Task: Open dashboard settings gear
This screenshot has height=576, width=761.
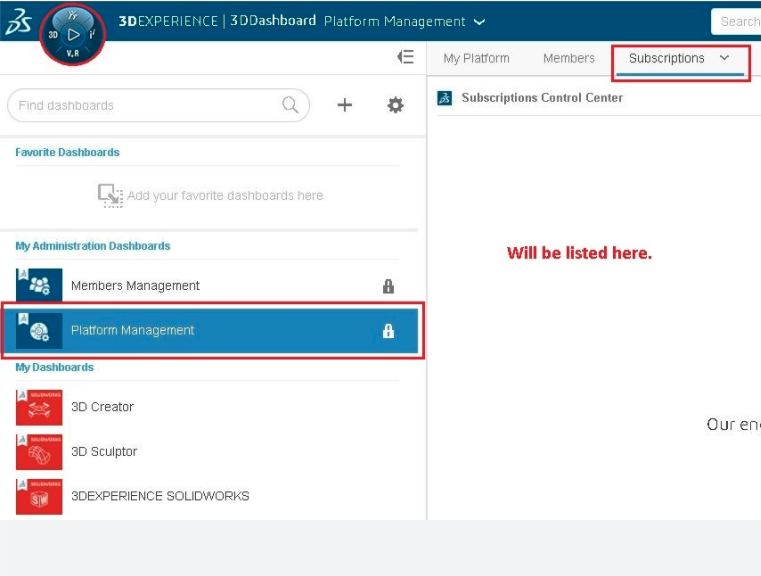Action: pos(395,105)
